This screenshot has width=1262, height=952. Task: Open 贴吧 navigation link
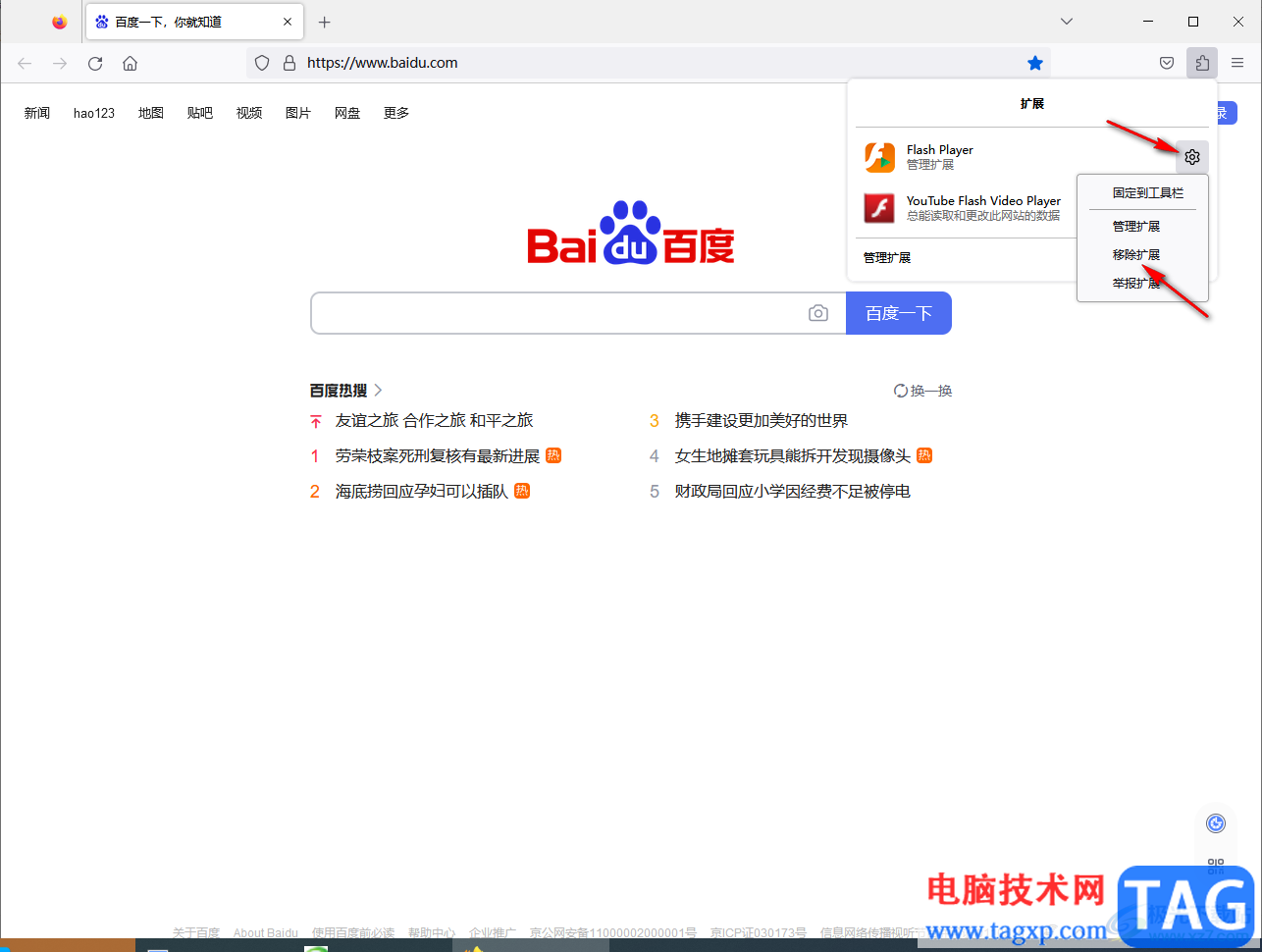pos(200,113)
